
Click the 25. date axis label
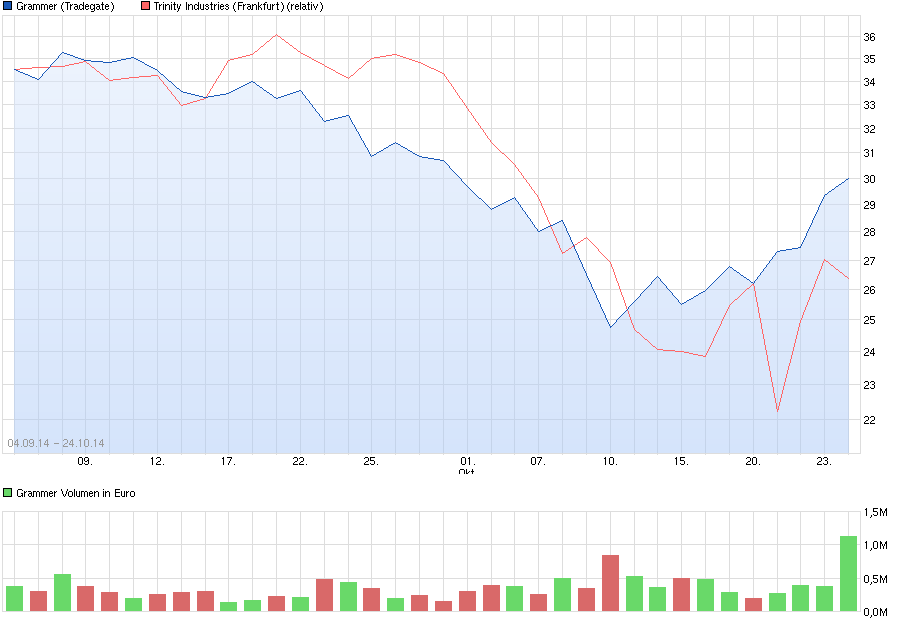371,461
